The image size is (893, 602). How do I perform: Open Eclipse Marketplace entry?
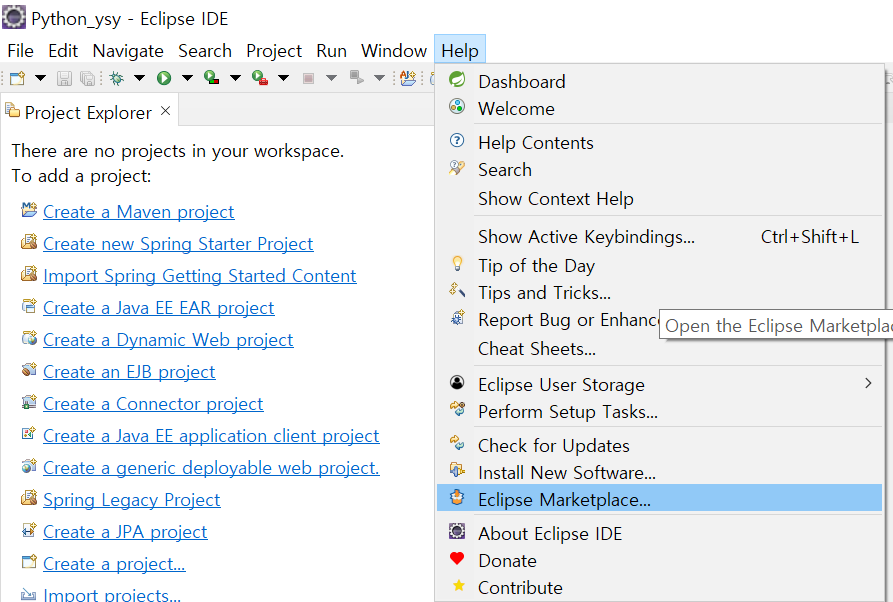point(659,499)
